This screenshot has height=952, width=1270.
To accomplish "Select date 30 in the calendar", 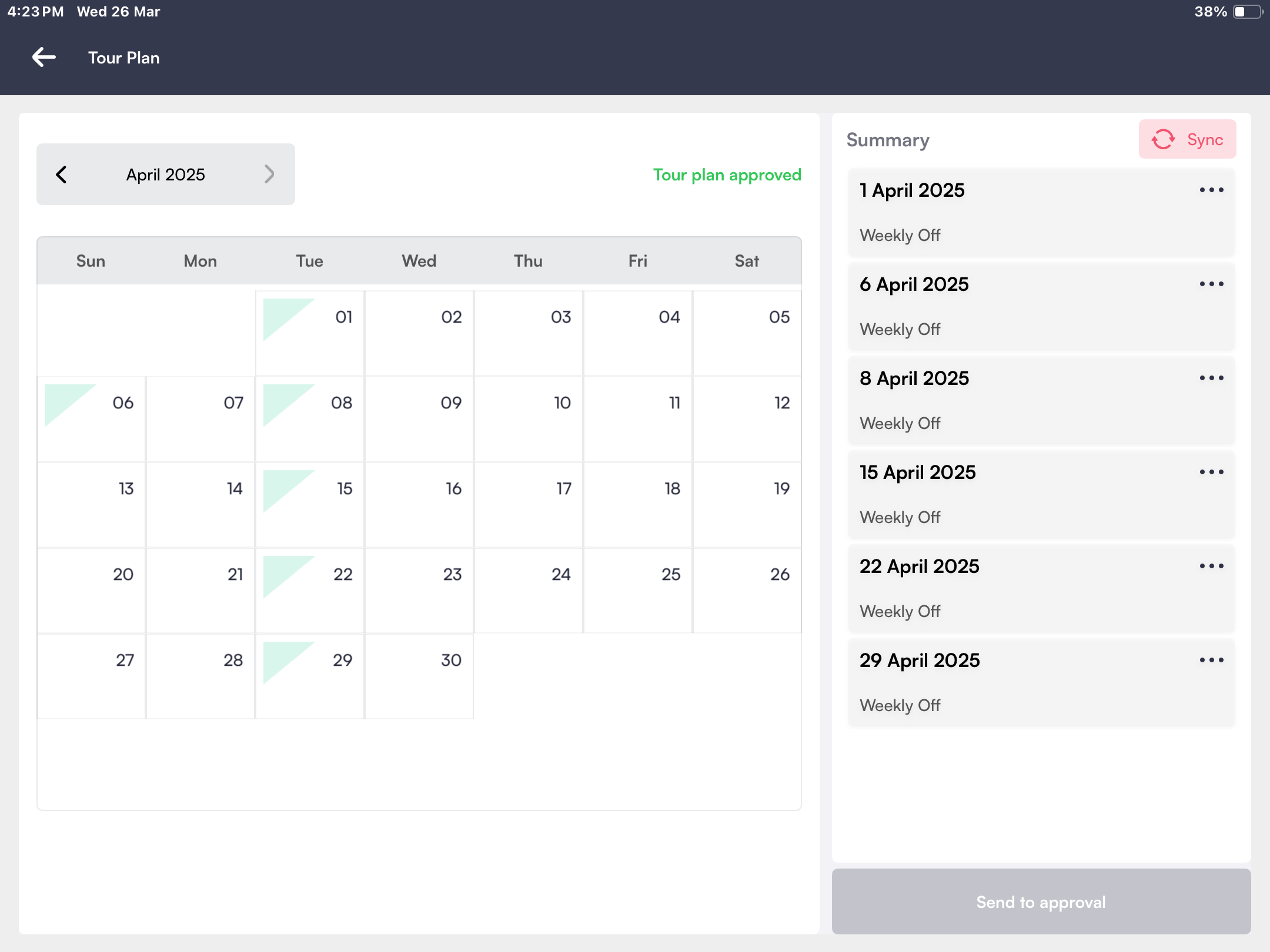I will coord(419,676).
